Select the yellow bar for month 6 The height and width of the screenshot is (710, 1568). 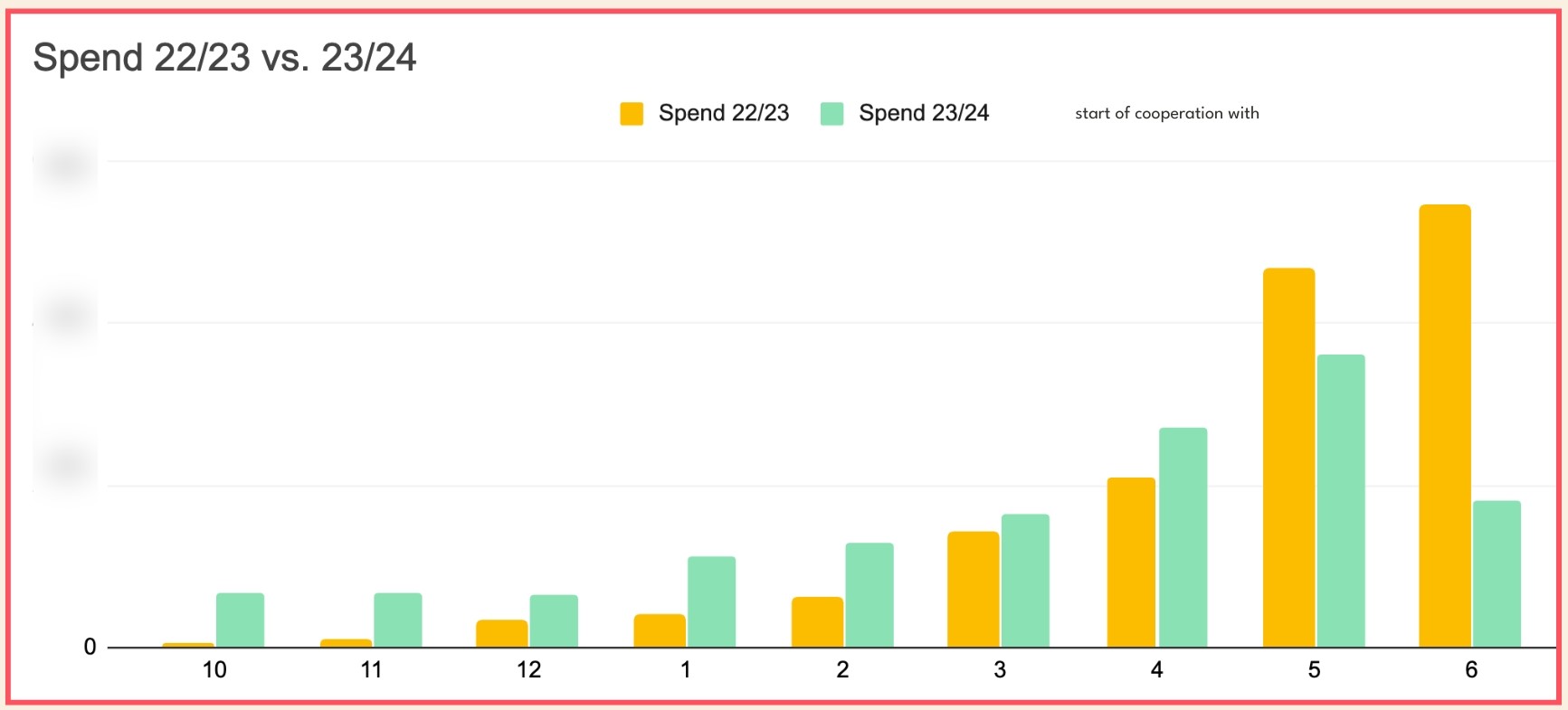point(1444,425)
